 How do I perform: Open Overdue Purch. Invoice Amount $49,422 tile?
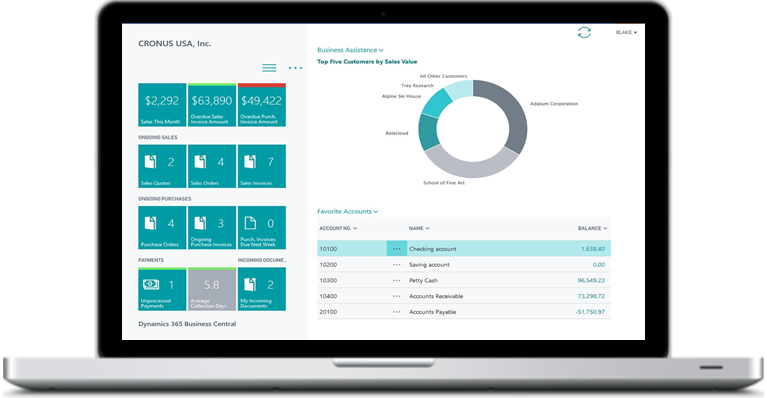click(x=262, y=105)
